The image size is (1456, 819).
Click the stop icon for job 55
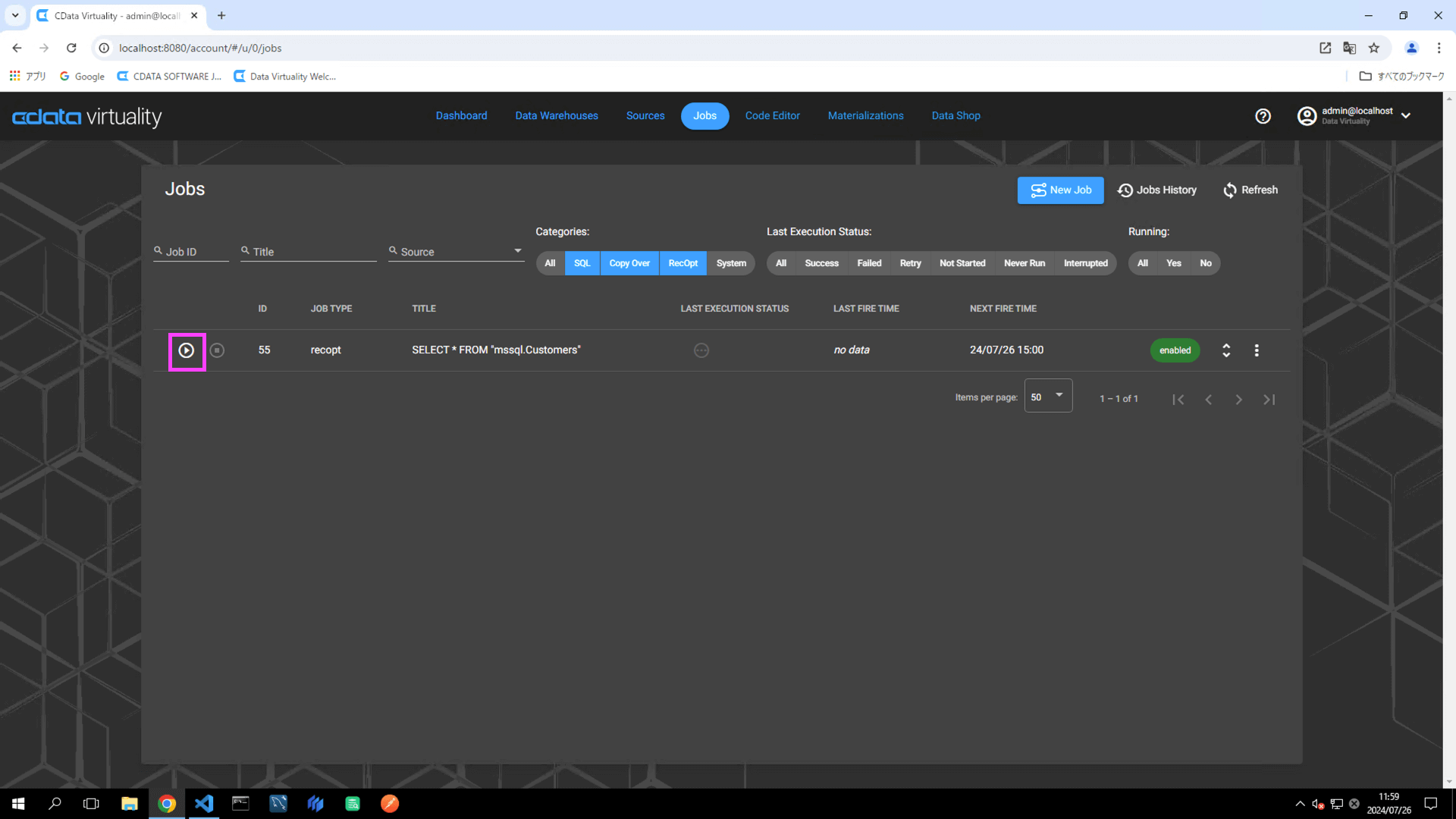point(217,350)
